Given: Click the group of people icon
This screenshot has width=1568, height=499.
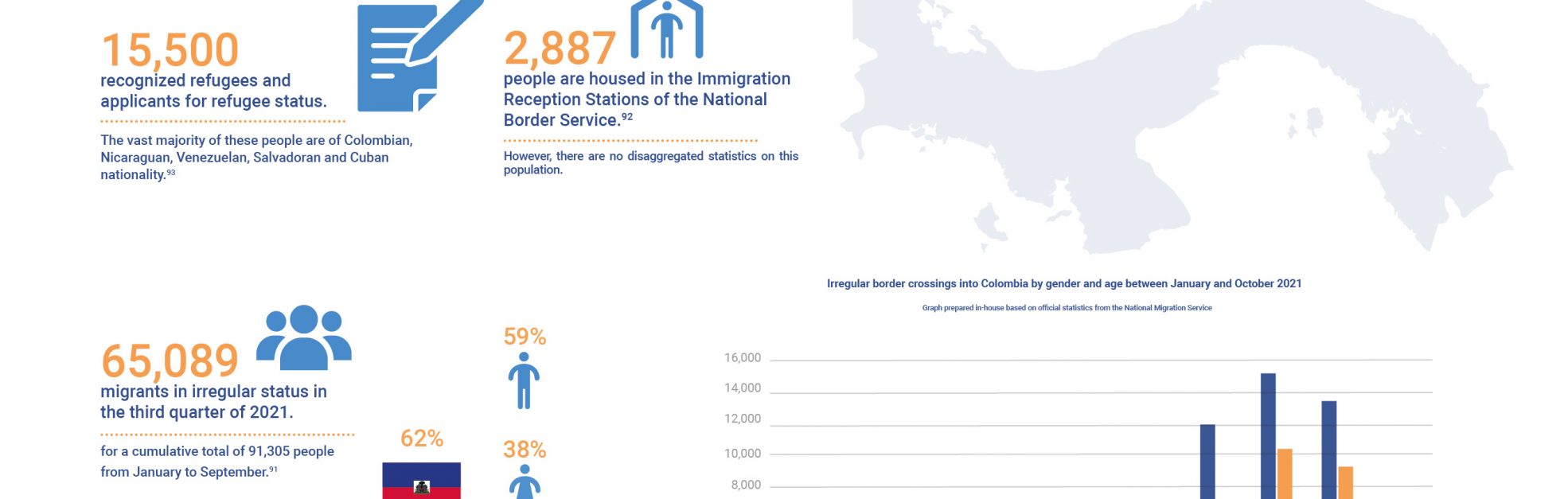Looking at the screenshot, I should tap(304, 338).
